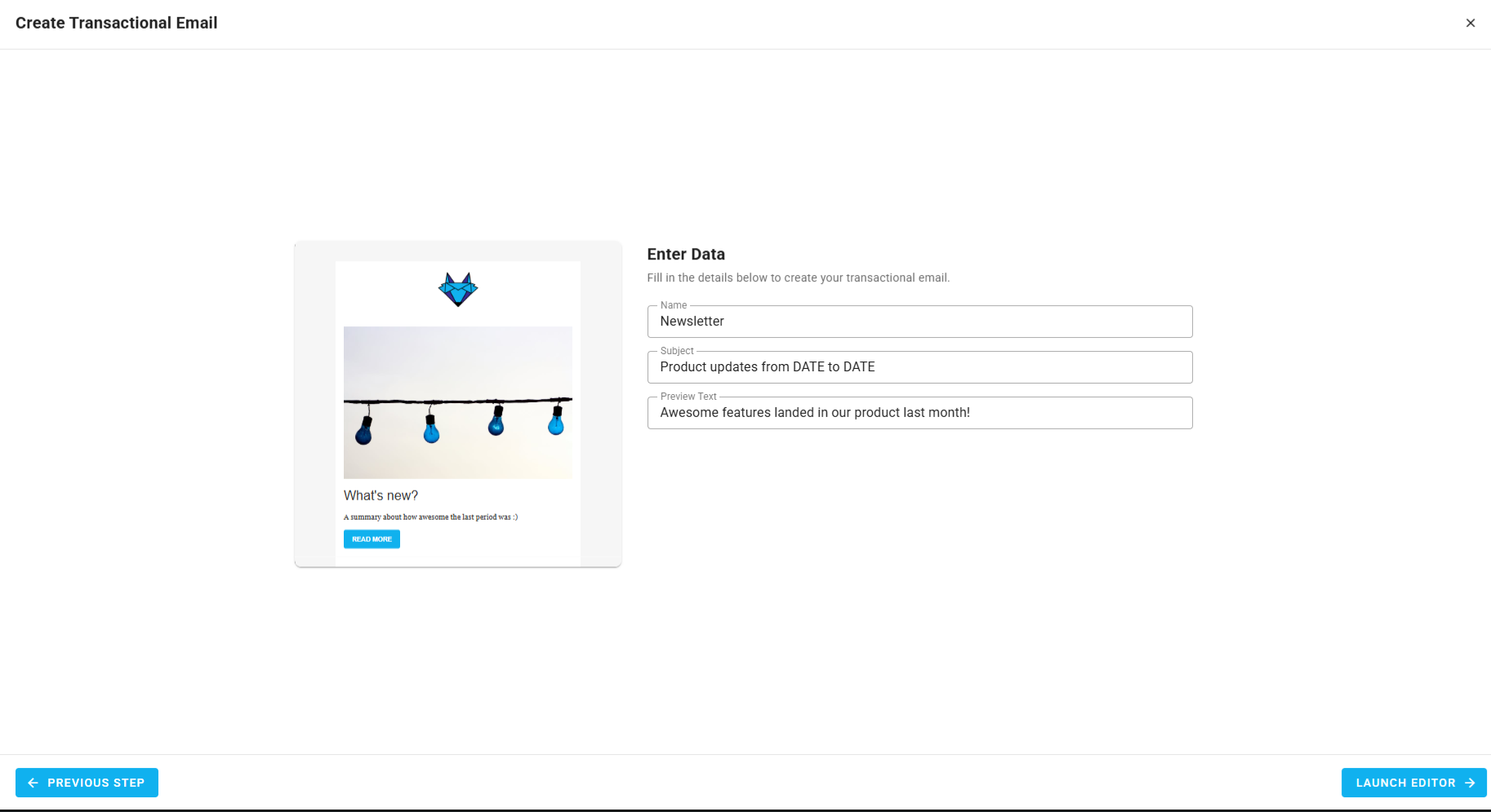This screenshot has height=812, width=1491.
Task: Click the 'What's new?' heading in the preview
Action: [381, 495]
